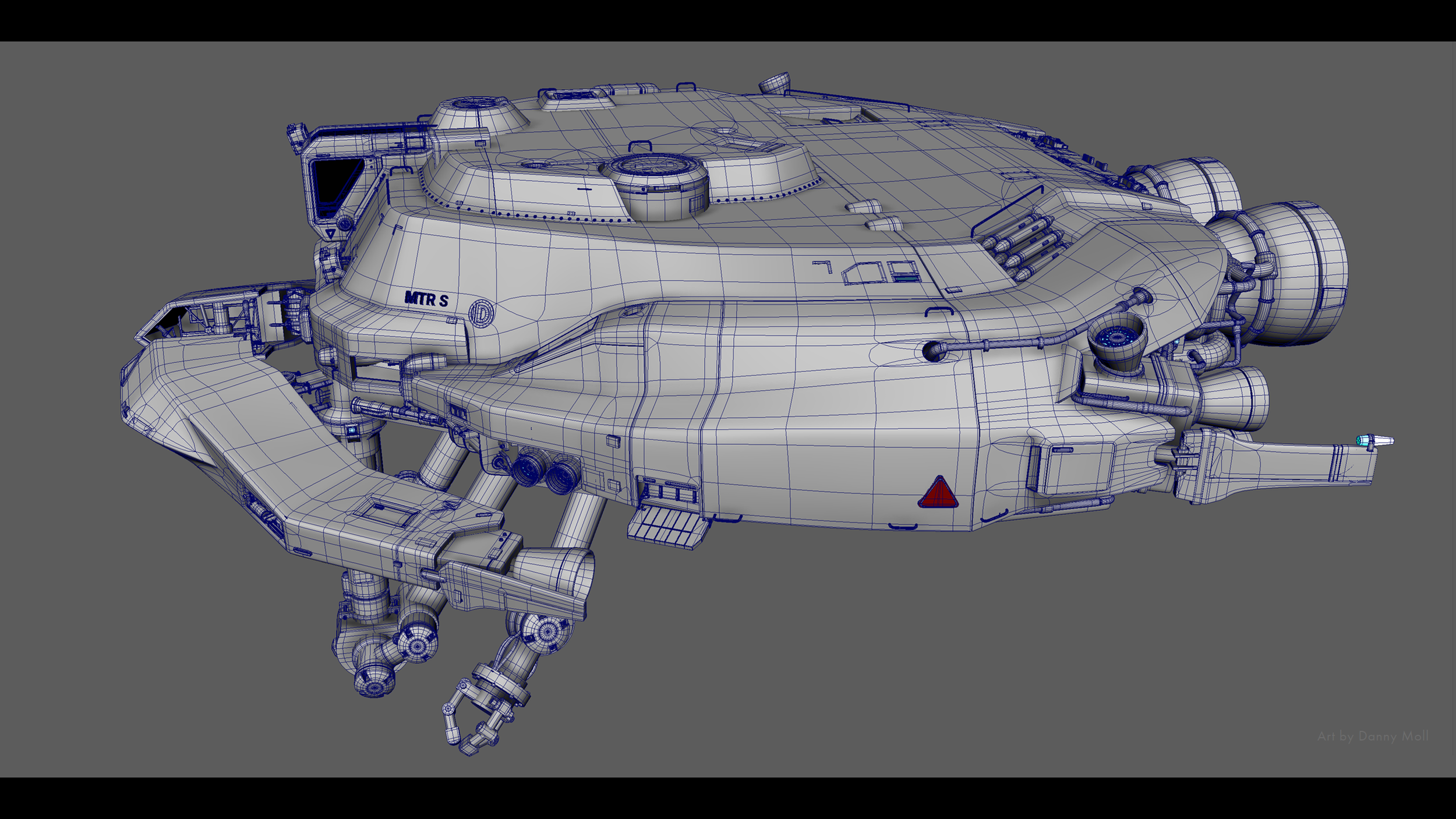Viewport: 1456px width, 819px height.
Task: Click the small dome on top rear hull
Action: pos(774,83)
